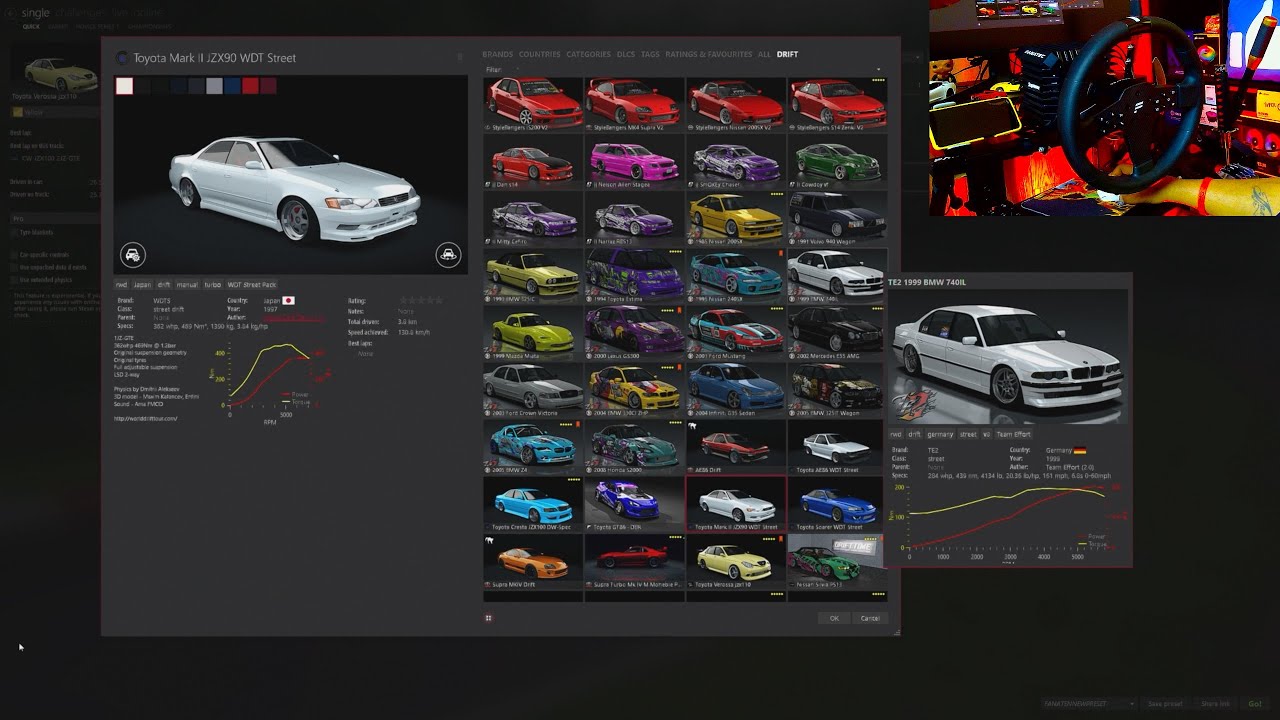This screenshot has height=720, width=1280.
Task: Select the blue skin swatch
Action: 232,86
